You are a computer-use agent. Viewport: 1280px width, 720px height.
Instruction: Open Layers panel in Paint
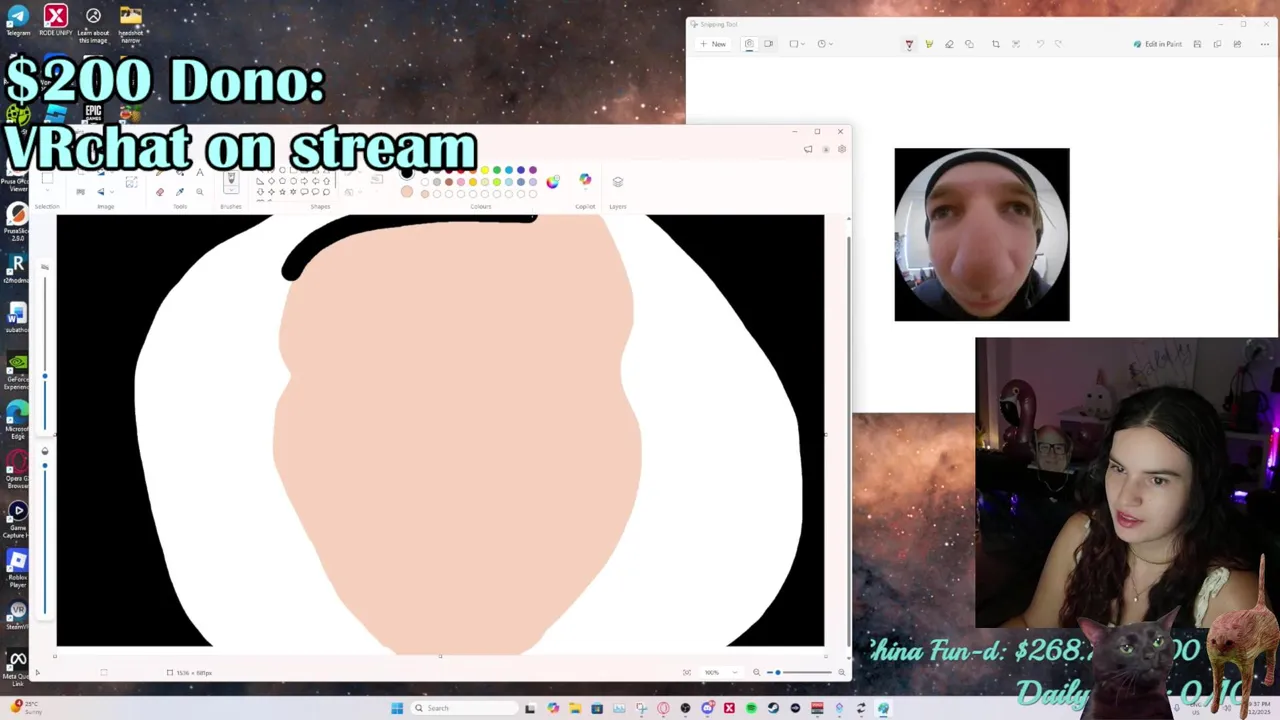point(618,182)
